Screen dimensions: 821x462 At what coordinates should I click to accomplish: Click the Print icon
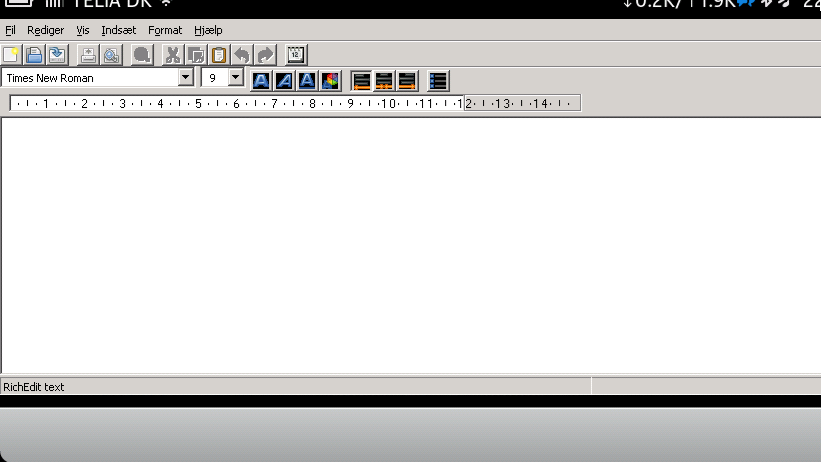(x=88, y=55)
